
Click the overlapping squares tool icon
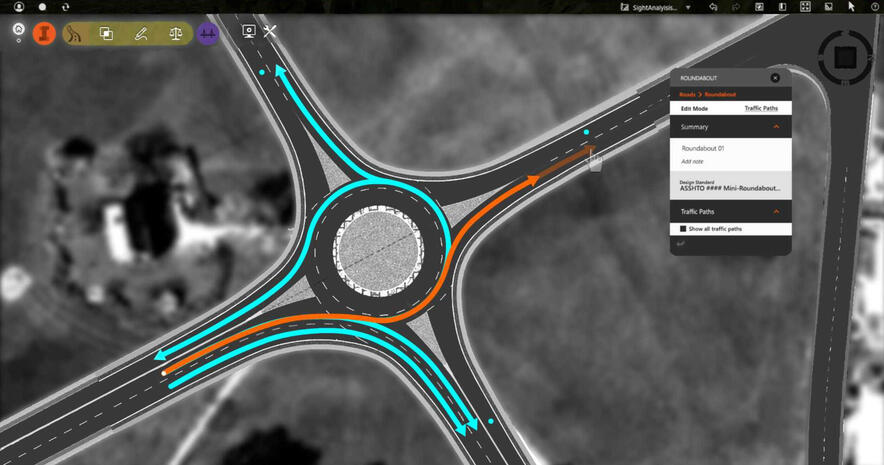(107, 33)
